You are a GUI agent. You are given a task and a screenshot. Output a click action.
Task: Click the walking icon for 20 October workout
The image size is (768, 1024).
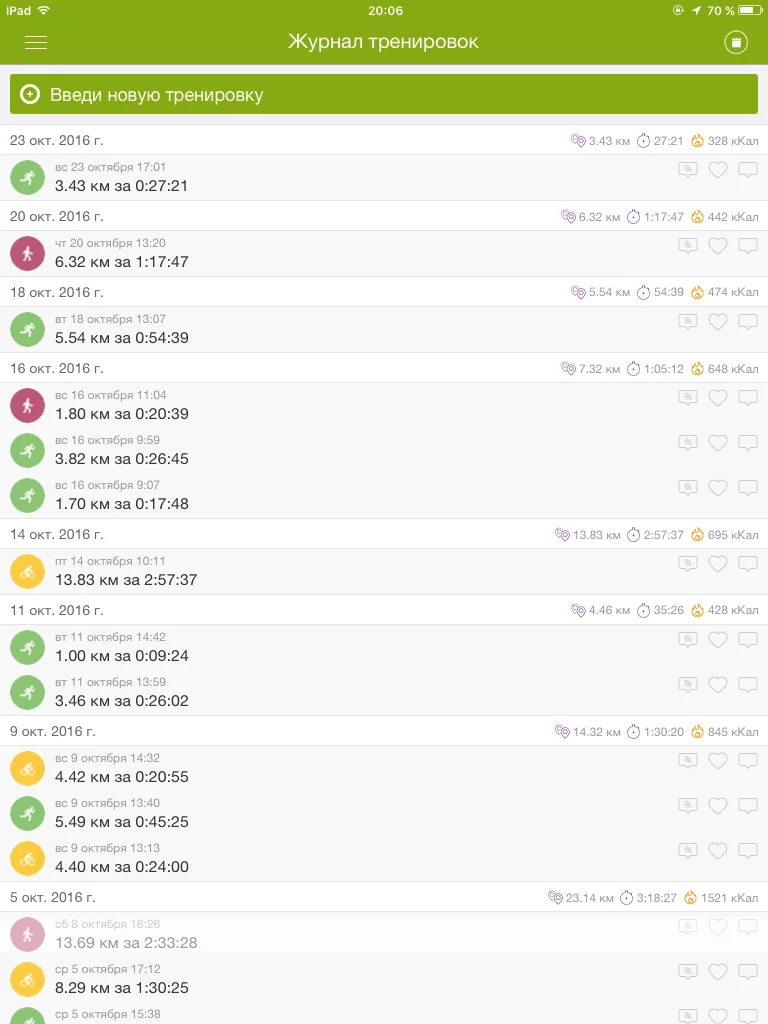coord(28,253)
